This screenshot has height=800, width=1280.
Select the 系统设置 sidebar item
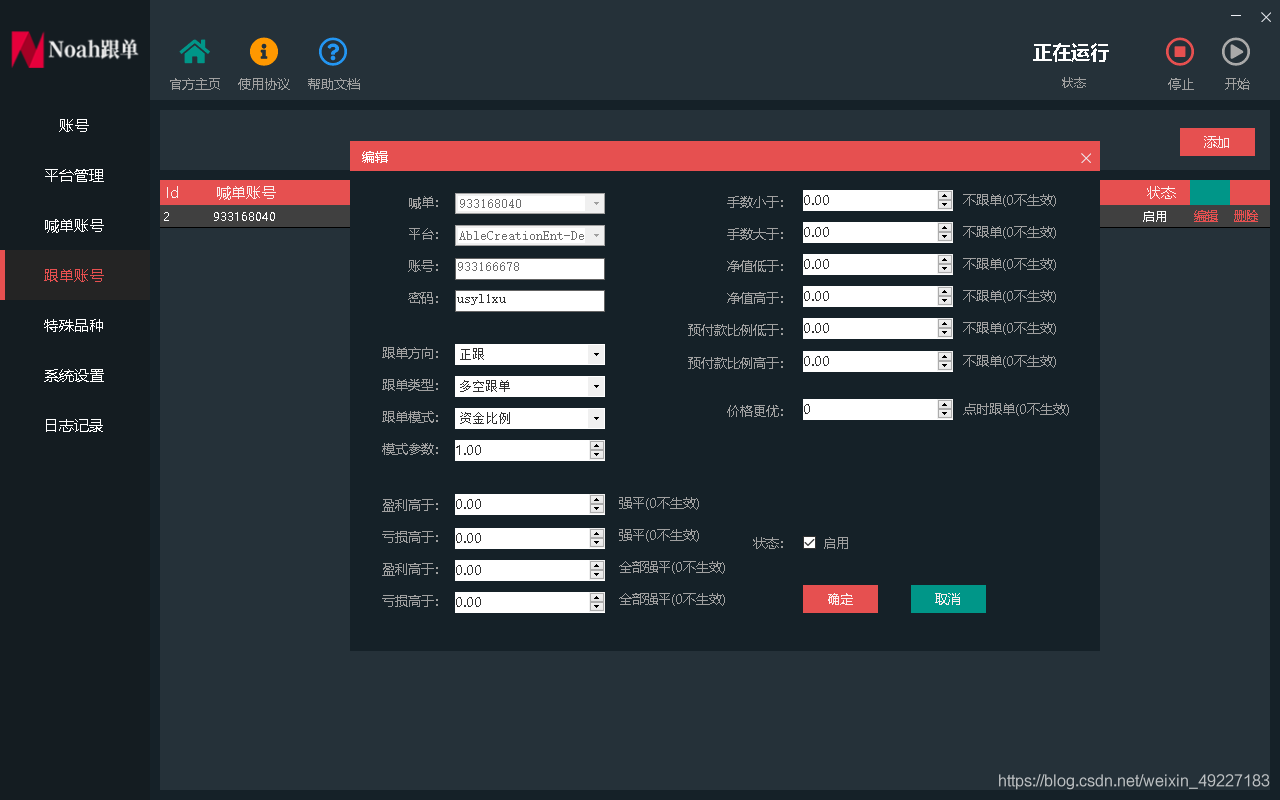pos(75,375)
